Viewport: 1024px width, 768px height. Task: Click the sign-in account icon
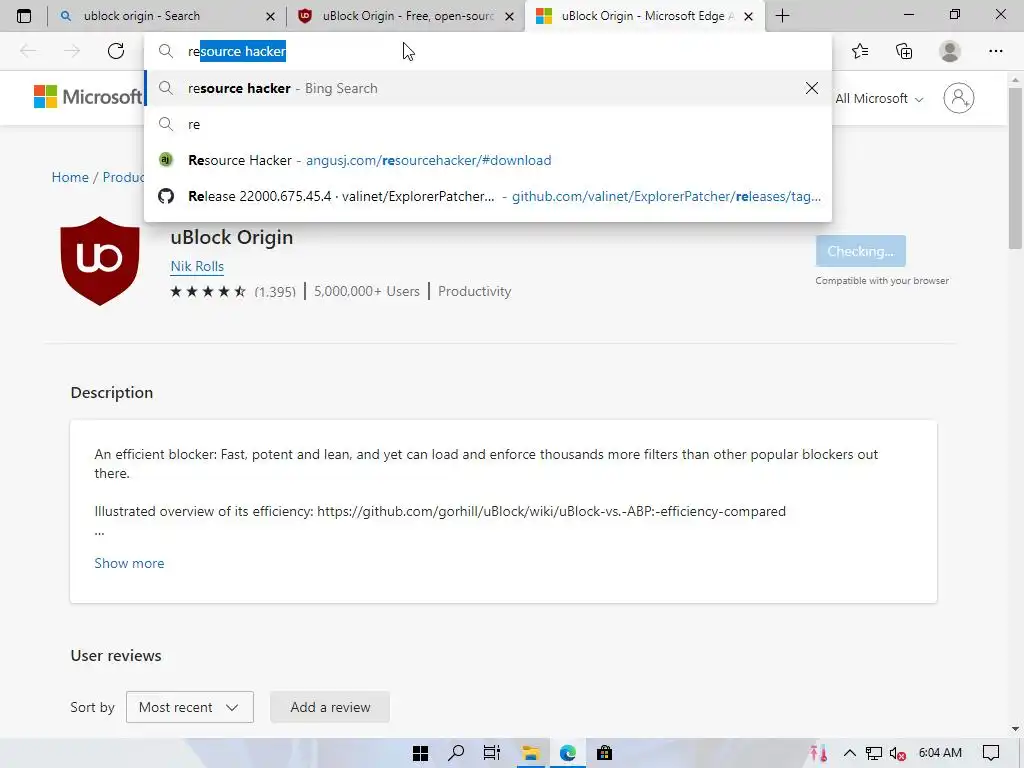coord(958,98)
